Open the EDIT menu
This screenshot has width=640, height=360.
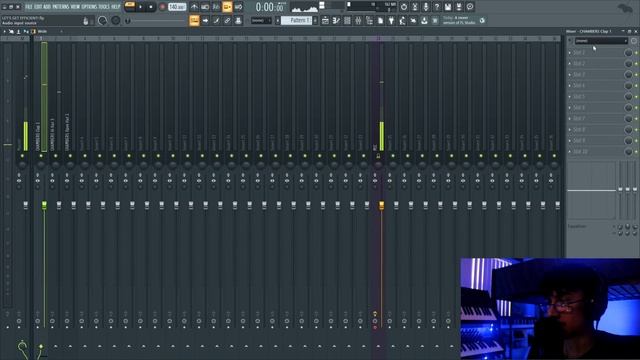38,7
